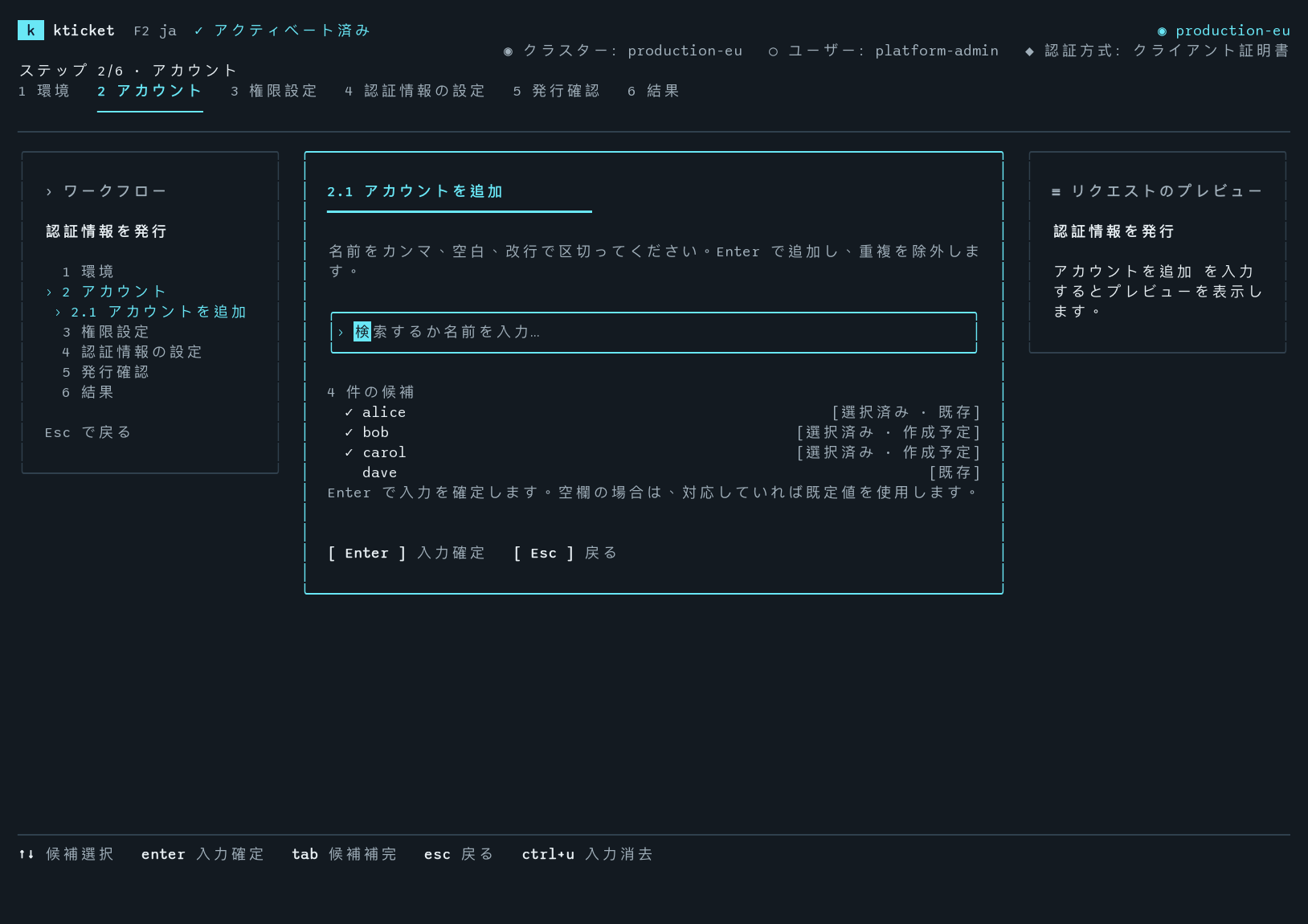Click the '4 件の候補' count label
The width and height of the screenshot is (1308, 924).
point(371,392)
